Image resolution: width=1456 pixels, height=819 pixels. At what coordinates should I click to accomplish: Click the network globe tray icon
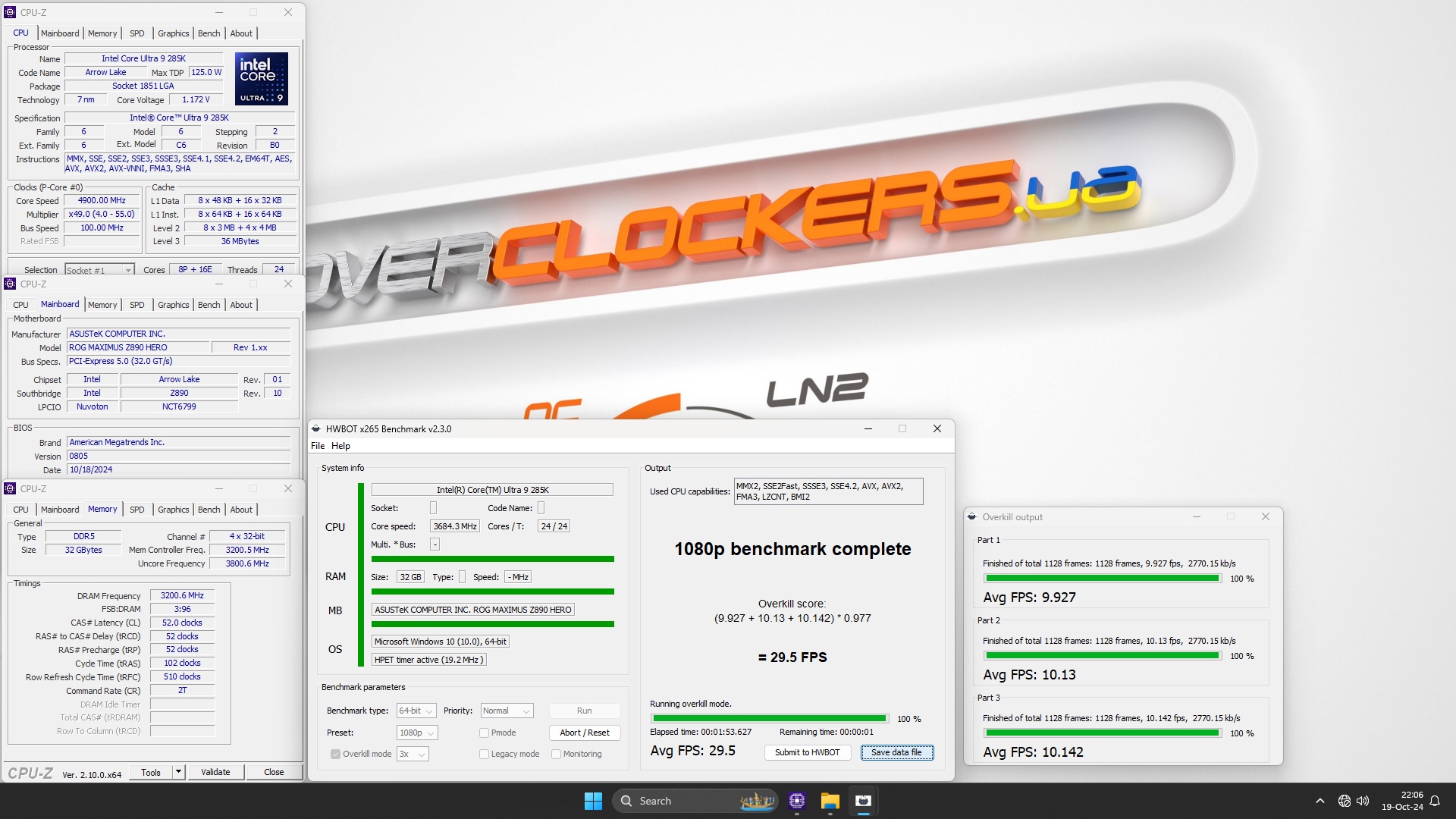(1345, 801)
